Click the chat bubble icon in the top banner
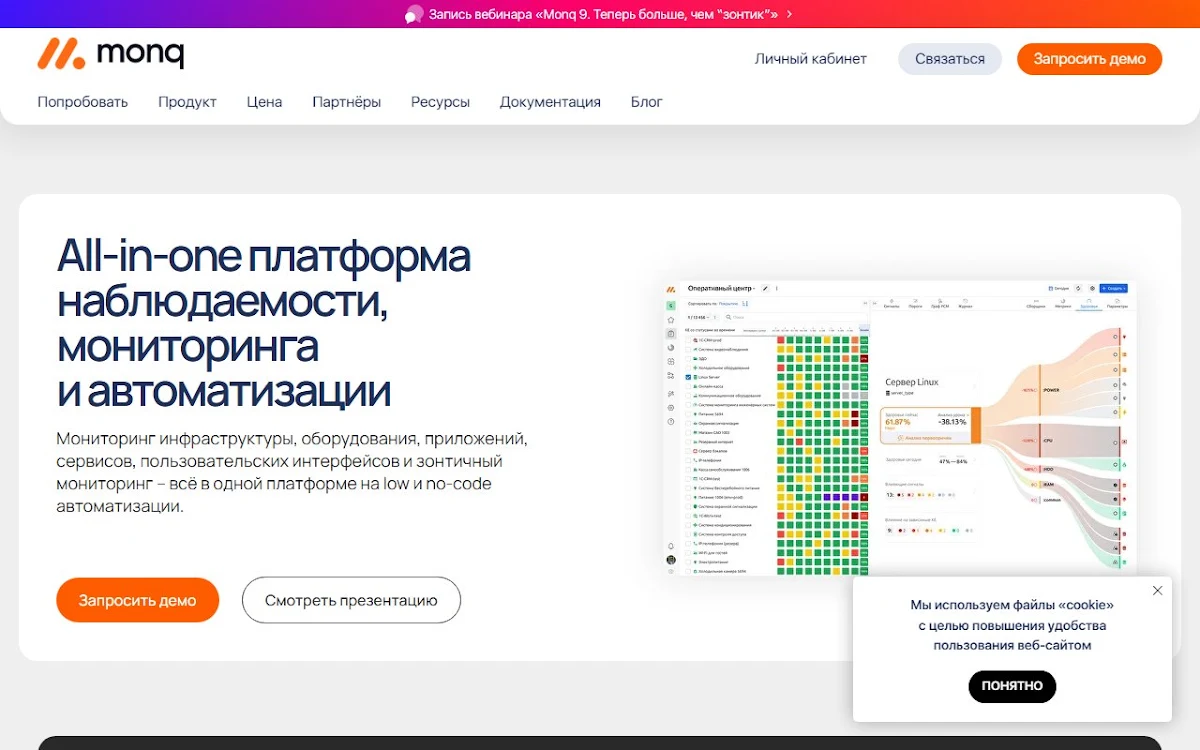1200x750 pixels. click(x=414, y=14)
